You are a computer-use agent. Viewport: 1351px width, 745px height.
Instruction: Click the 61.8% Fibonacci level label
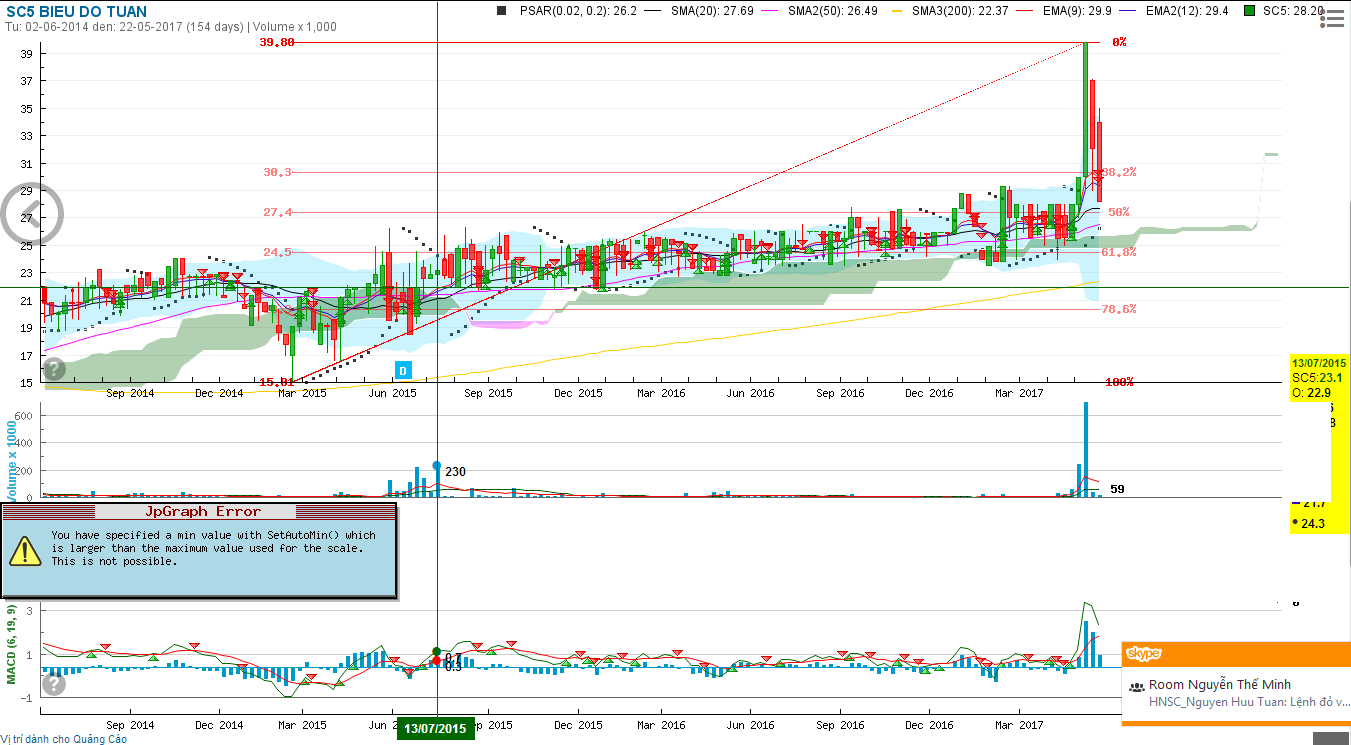[x=1118, y=252]
